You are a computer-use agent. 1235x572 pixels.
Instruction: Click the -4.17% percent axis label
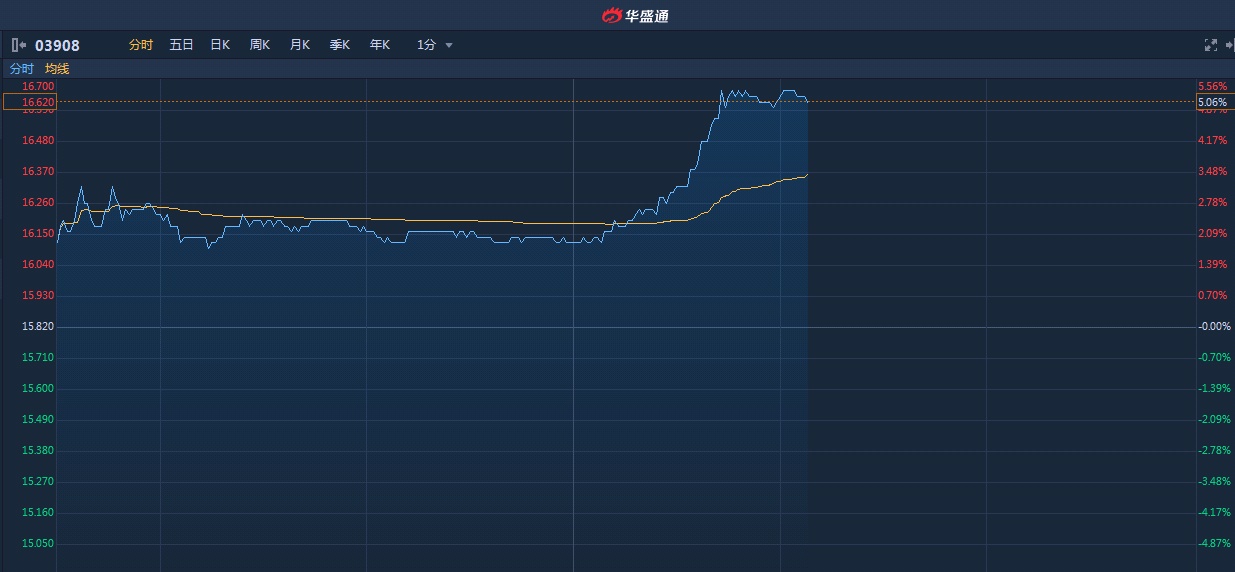[x=1215, y=513]
